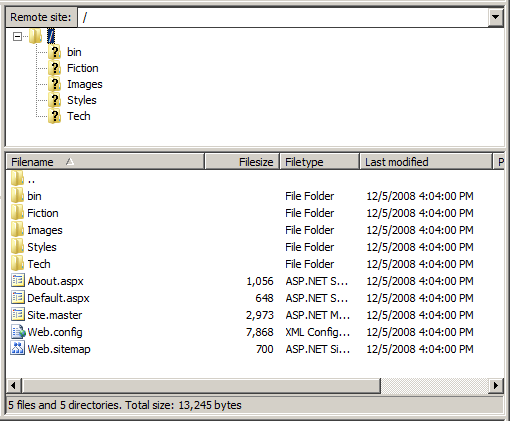Select Styles folder in the tree
The height and width of the screenshot is (421, 510).
pyautogui.click(x=82, y=100)
